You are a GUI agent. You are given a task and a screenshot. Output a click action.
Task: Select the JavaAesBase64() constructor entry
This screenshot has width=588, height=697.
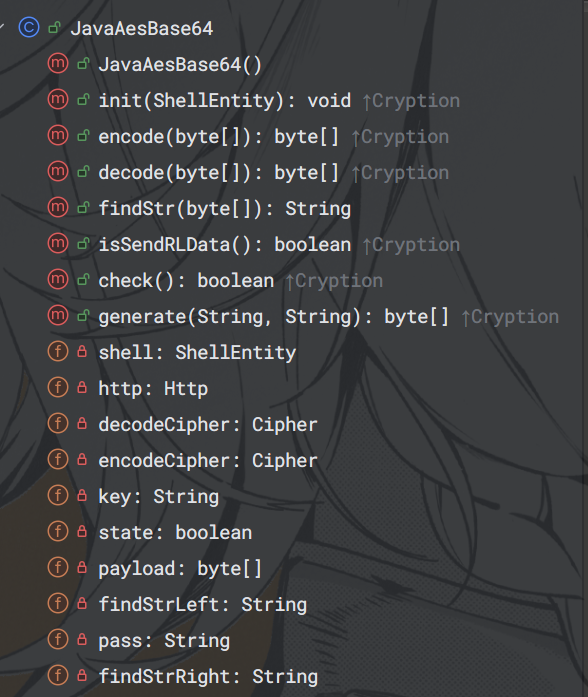coord(180,64)
